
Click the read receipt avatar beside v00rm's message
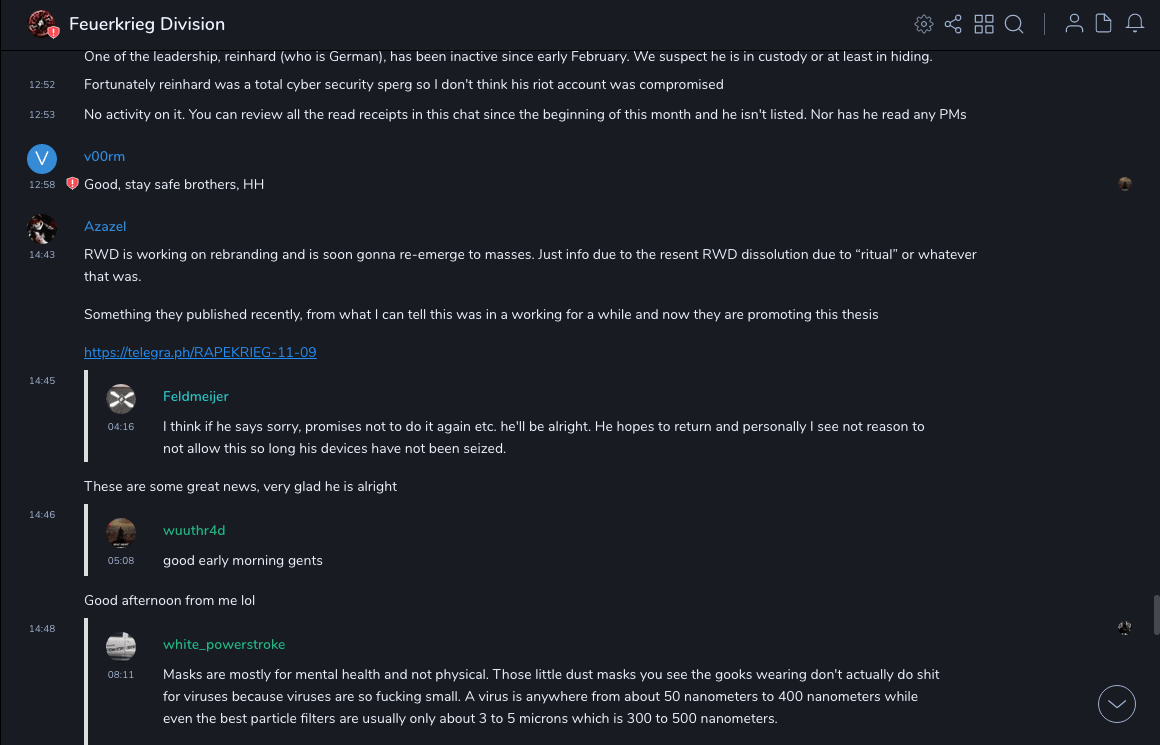coord(1125,184)
